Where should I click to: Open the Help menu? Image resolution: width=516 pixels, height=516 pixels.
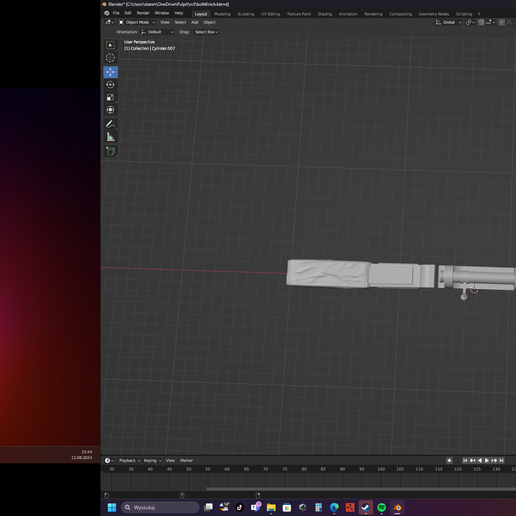[179, 13]
